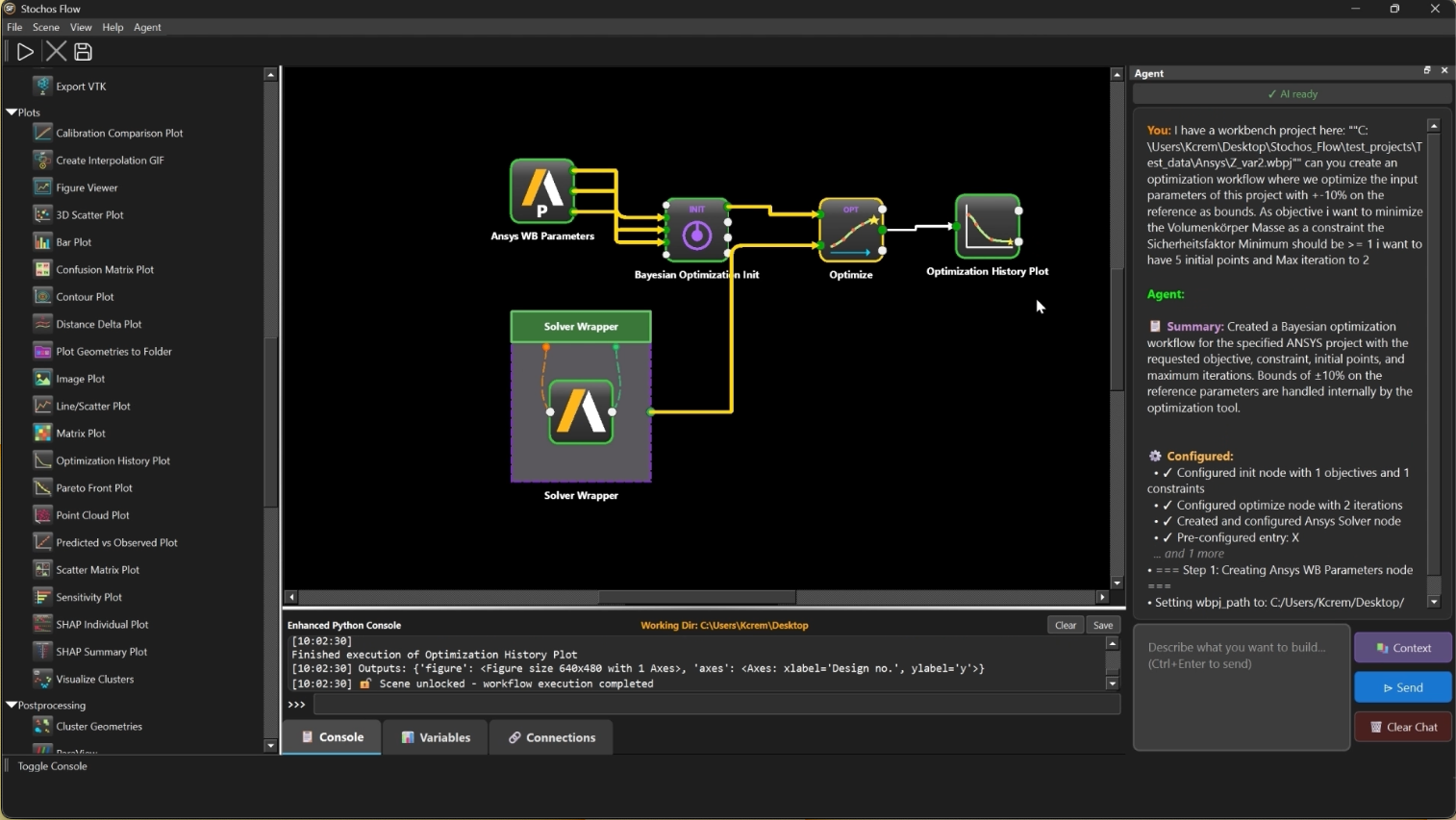Click the canvas horizontal scrollbar thumb
Viewport: 1456px width, 820px height.
coord(696,597)
